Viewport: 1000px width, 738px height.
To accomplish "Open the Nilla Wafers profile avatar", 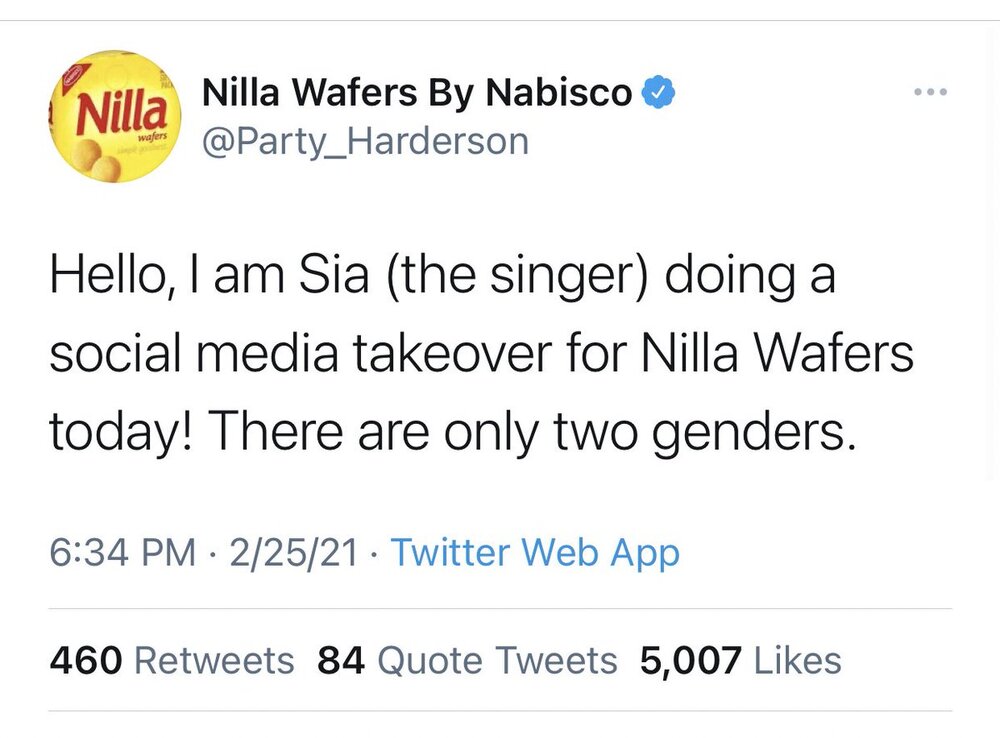I will pyautogui.click(x=114, y=116).
